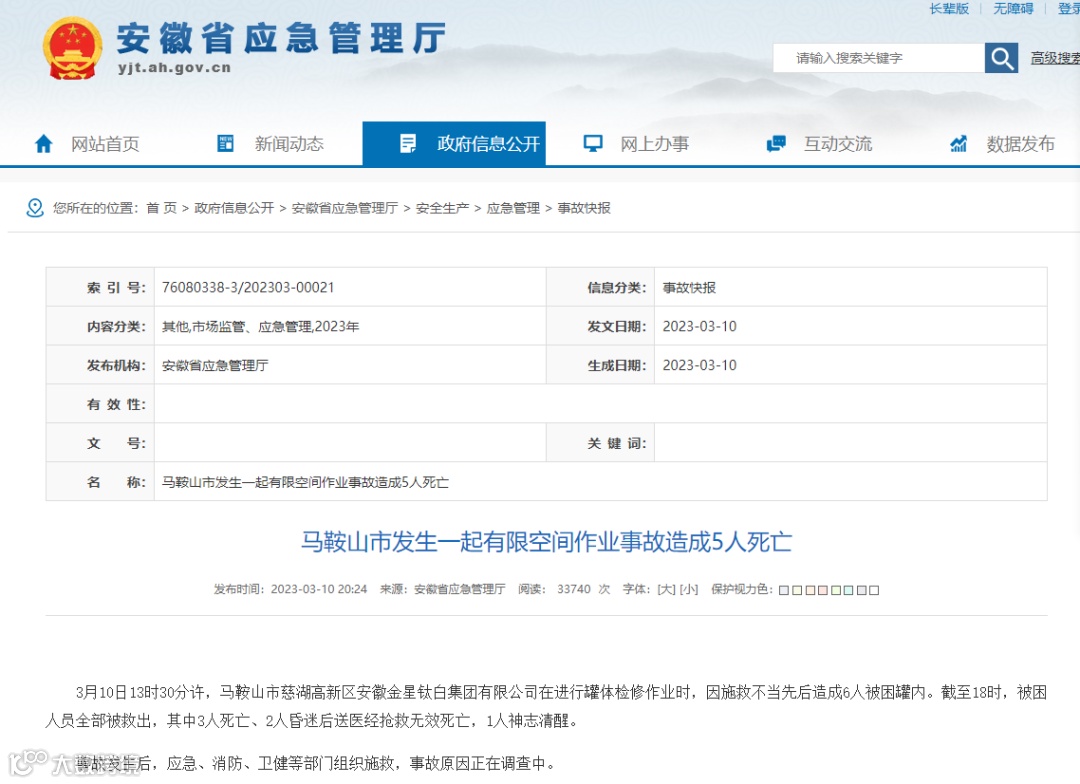
Task: Pick the white eye-protection color
Action: coord(874,590)
